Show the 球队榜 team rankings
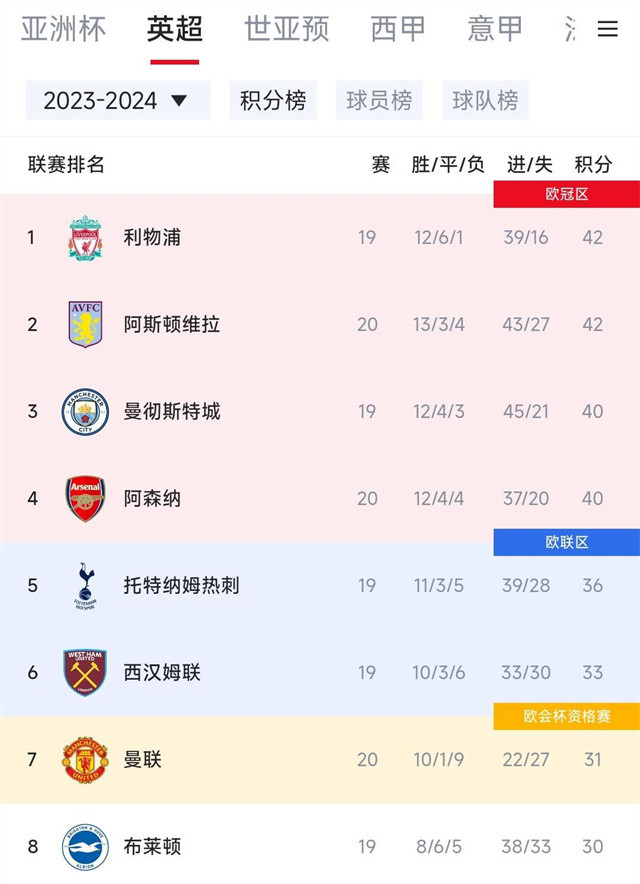This screenshot has width=640, height=884. pyautogui.click(x=485, y=101)
